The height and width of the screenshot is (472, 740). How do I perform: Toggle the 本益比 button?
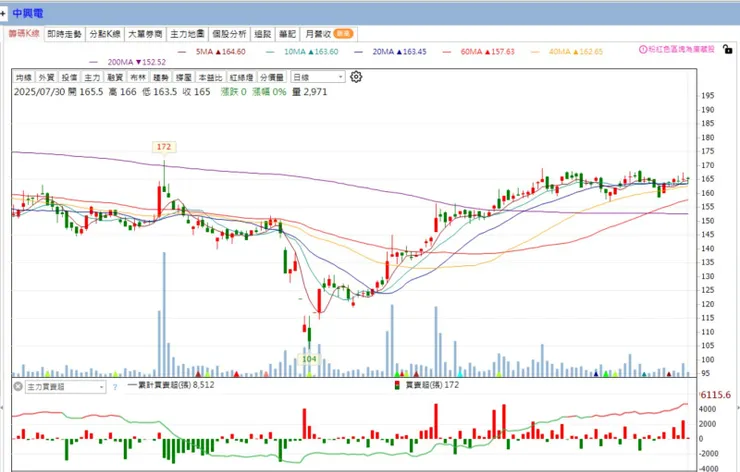pos(210,77)
